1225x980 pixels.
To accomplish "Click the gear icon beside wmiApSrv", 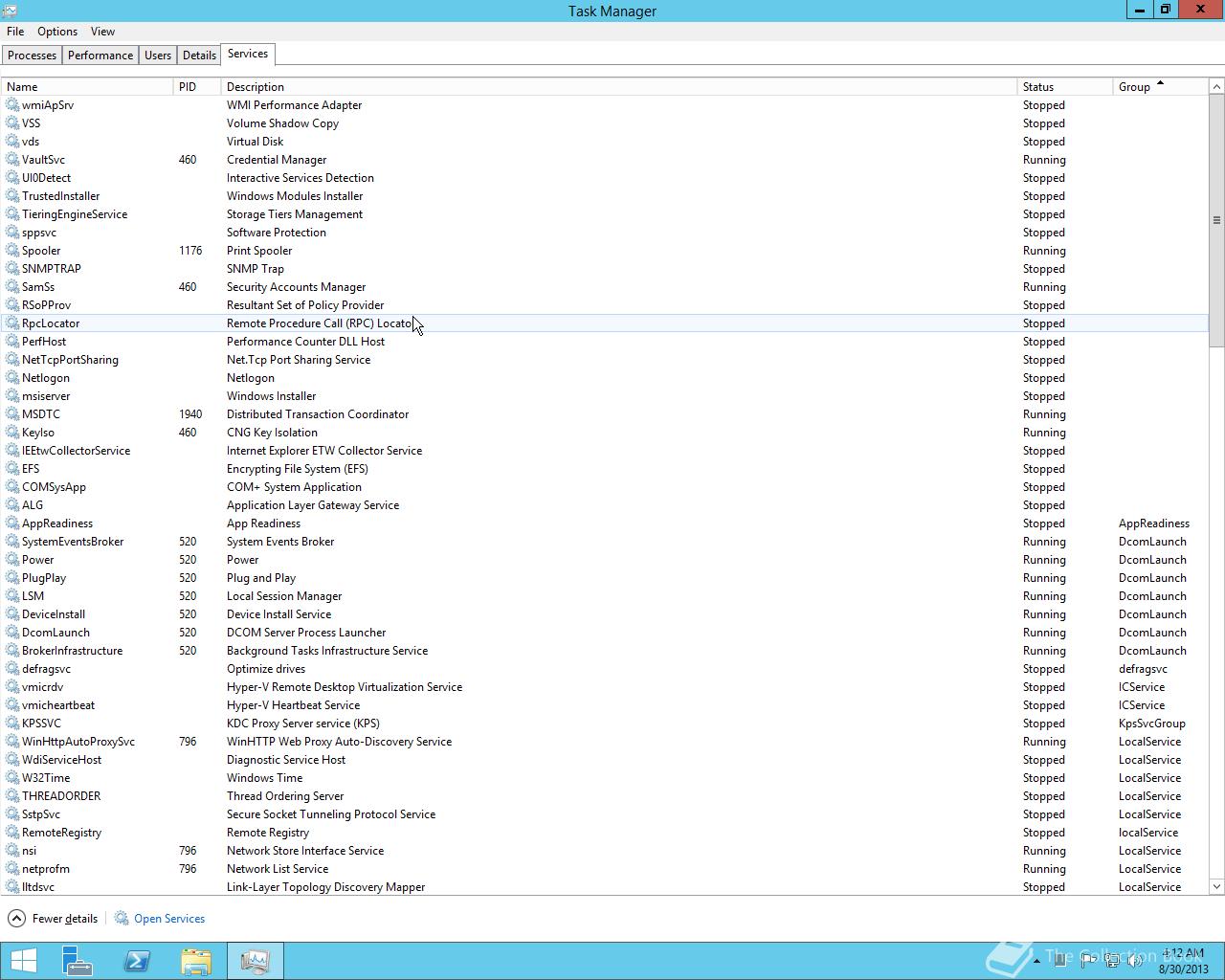I will pos(12,105).
